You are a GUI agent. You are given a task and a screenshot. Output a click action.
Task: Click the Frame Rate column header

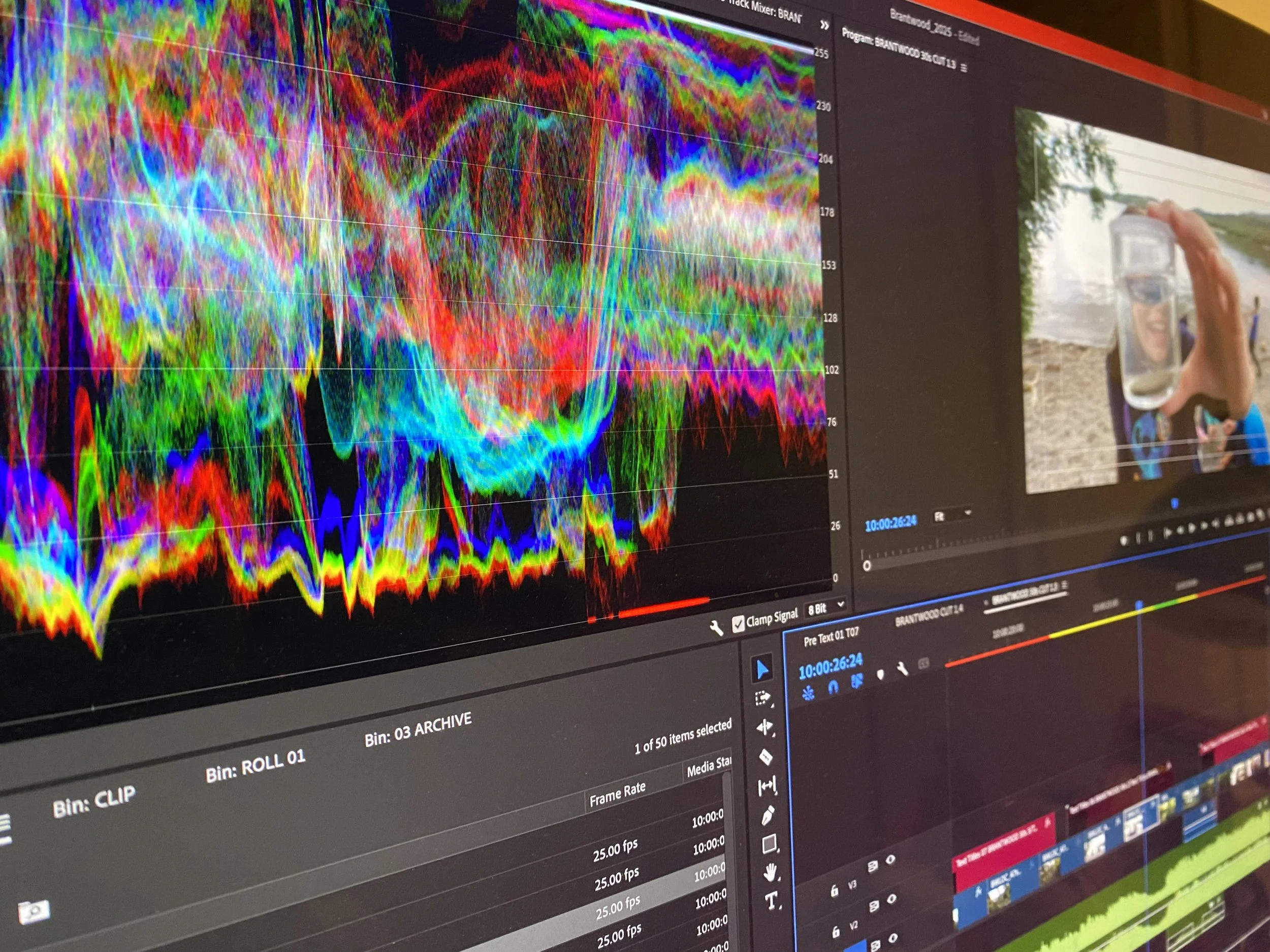tap(617, 794)
